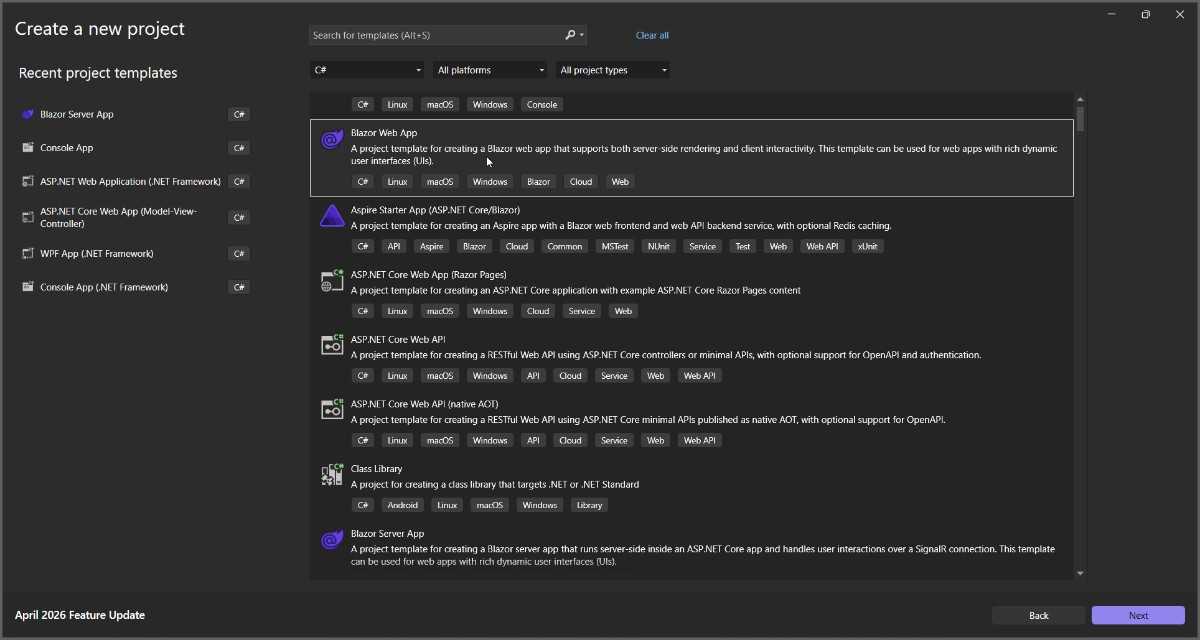Click the Class Library template icon

(x=332, y=475)
